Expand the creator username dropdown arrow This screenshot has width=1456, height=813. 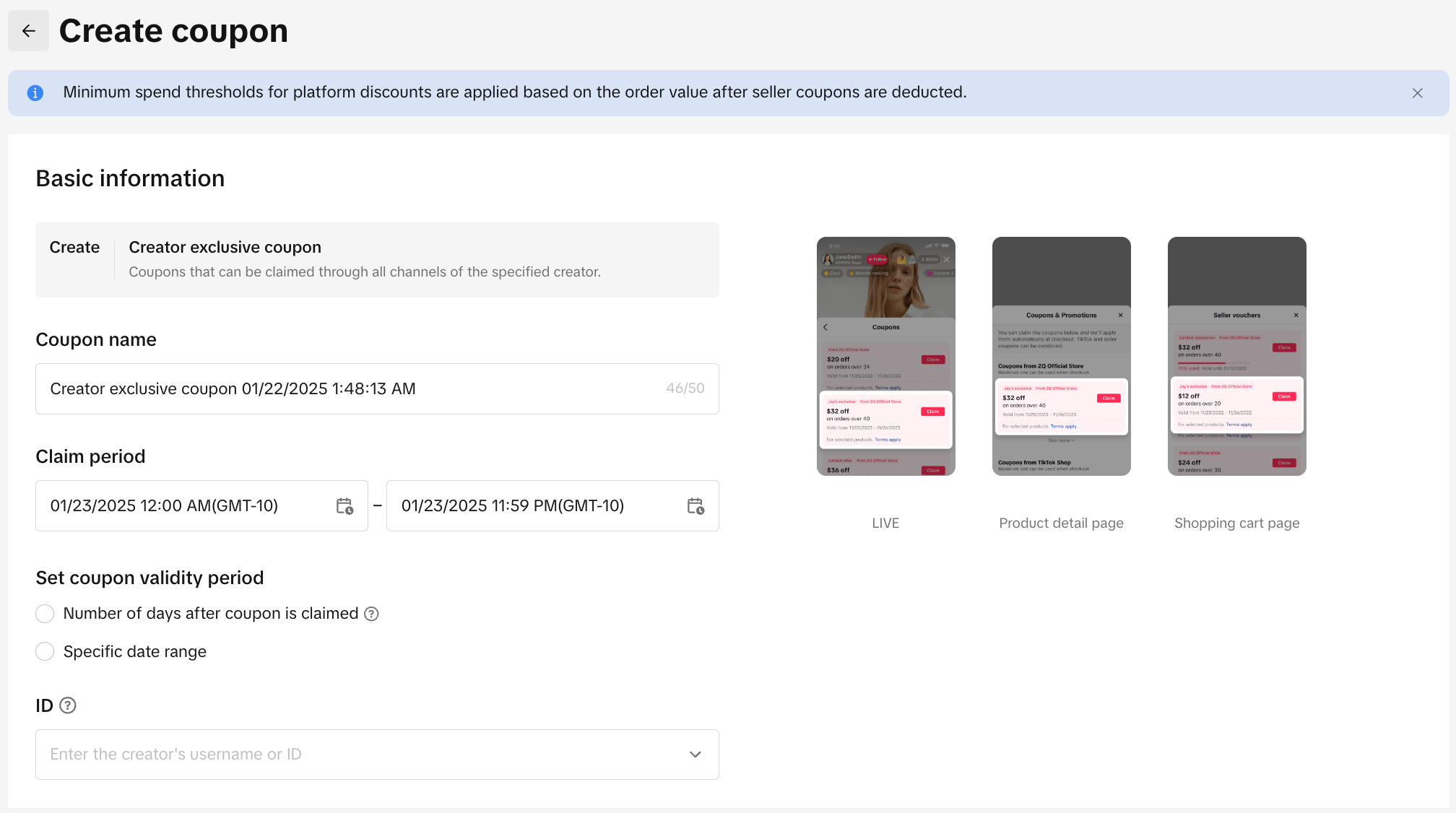(695, 755)
